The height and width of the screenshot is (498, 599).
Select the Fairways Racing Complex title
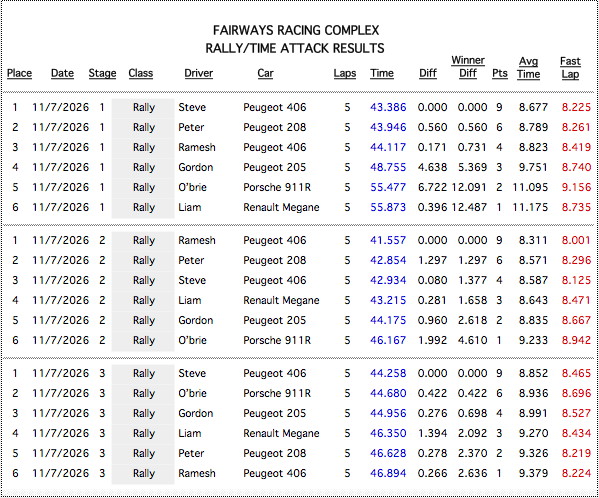point(296,31)
